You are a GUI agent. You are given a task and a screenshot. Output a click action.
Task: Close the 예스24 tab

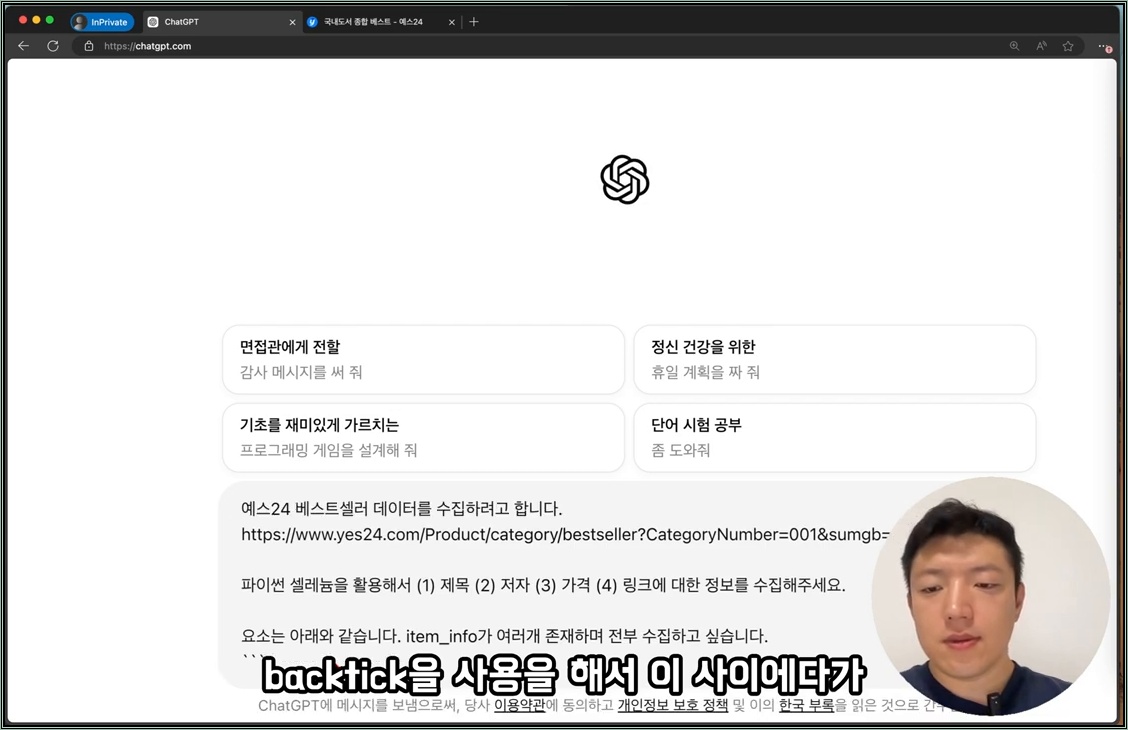pyautogui.click(x=452, y=22)
